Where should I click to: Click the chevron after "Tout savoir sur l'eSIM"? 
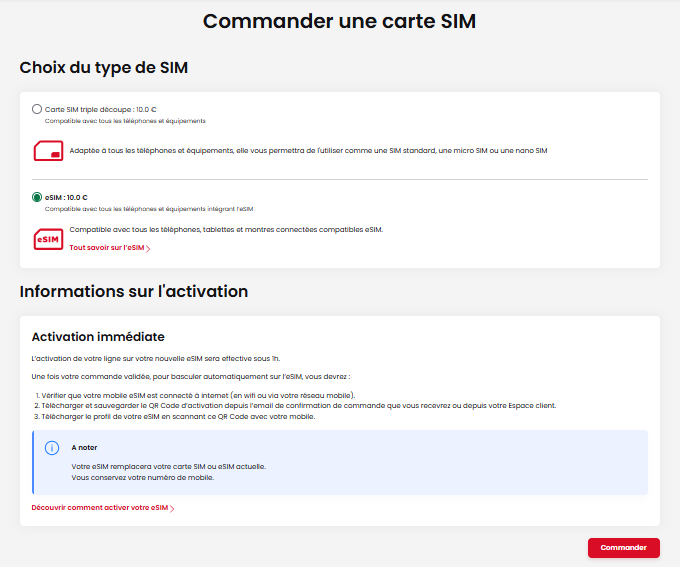click(148, 248)
